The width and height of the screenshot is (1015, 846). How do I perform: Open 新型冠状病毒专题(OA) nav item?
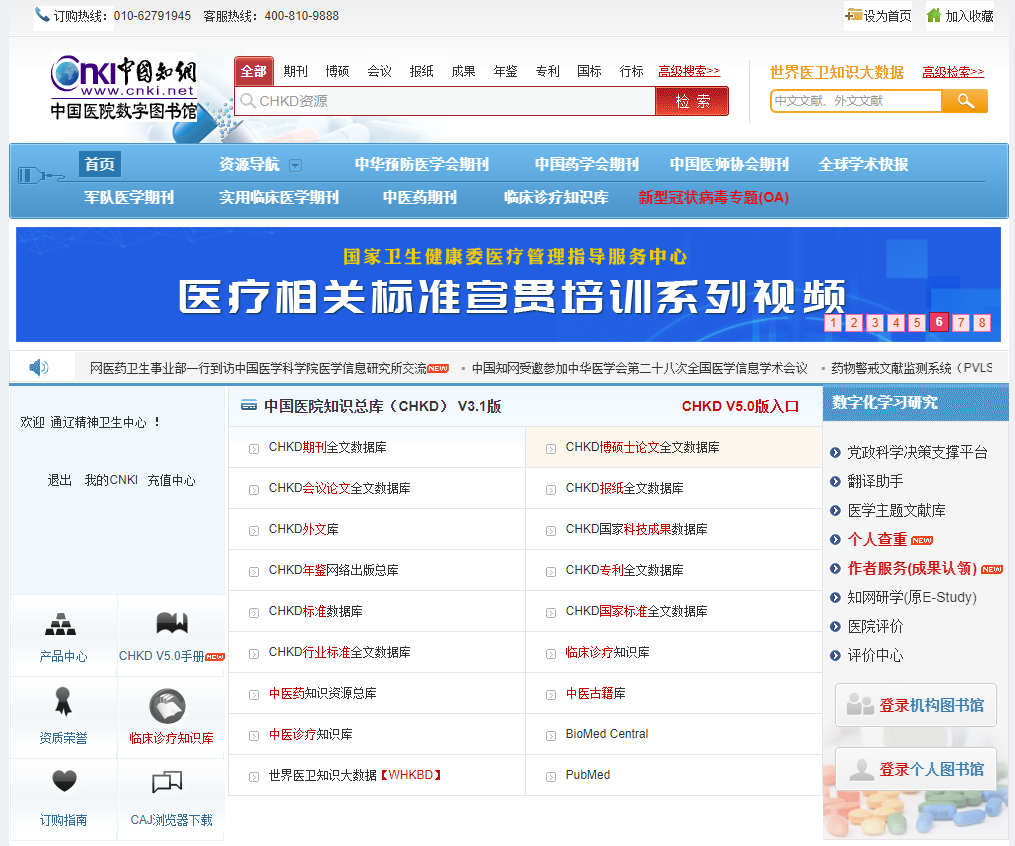(x=713, y=197)
